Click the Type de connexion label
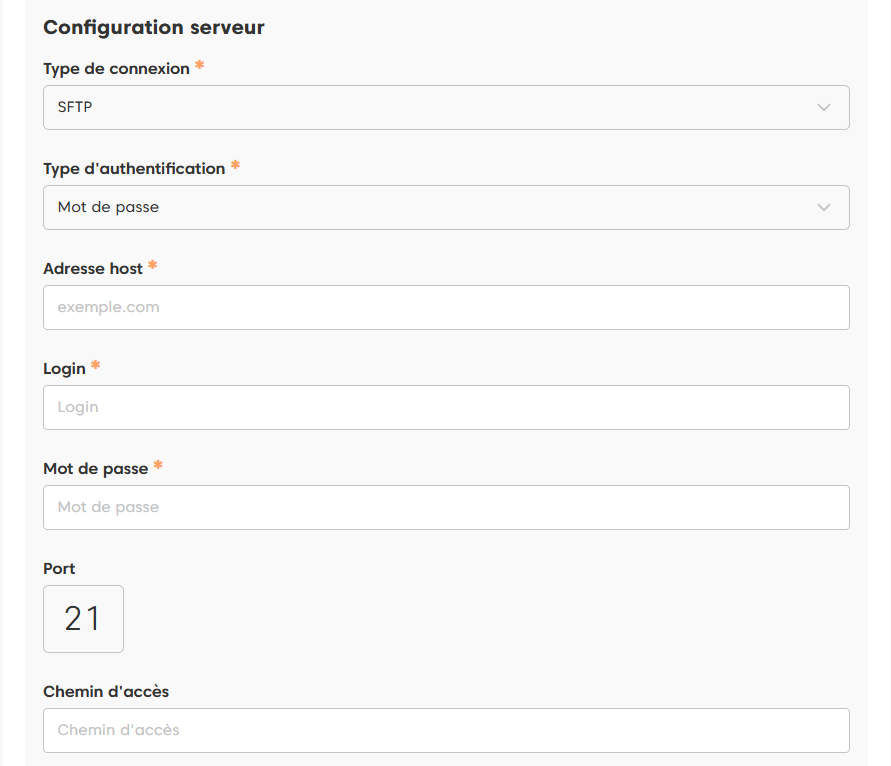The height and width of the screenshot is (766, 891). pos(116,69)
